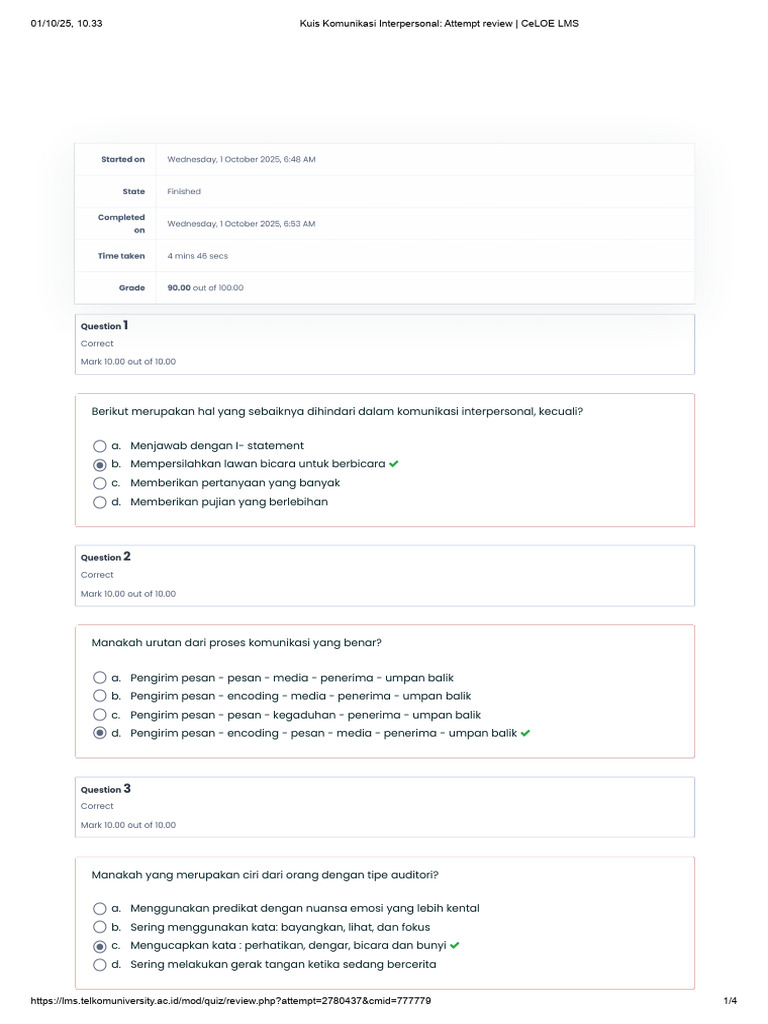Image resolution: width=768 pixels, height=1024 pixels.
Task: Select option c. with kegaduhan in sequence
Action: coord(99,715)
